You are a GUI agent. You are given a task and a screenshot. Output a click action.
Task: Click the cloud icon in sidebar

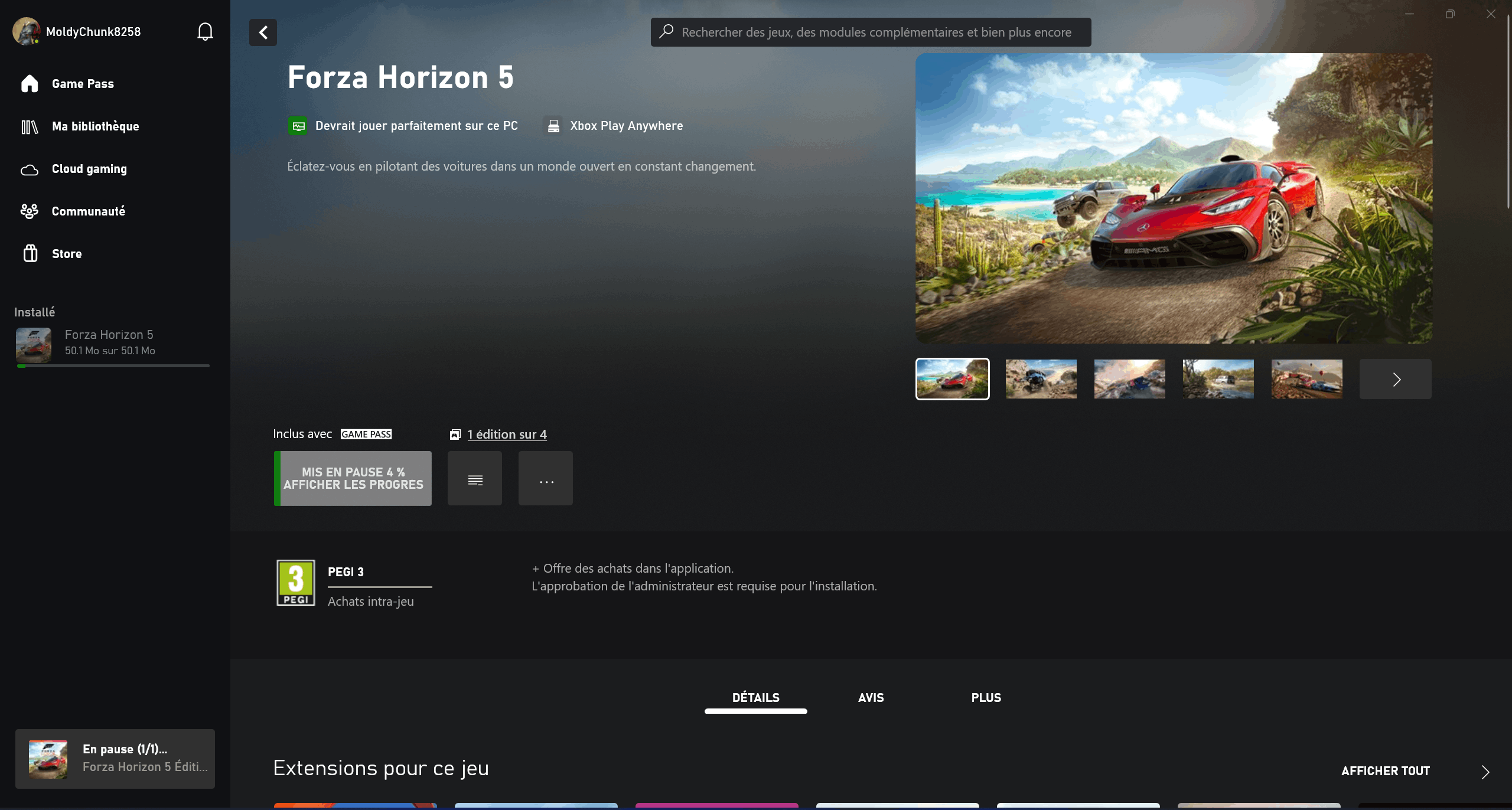coord(30,170)
